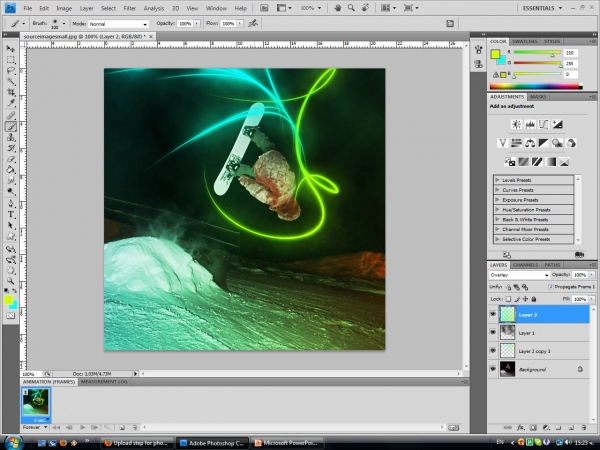Viewport: 600px width, 450px height.
Task: Select the Clone Stamp tool
Action: click(10, 137)
